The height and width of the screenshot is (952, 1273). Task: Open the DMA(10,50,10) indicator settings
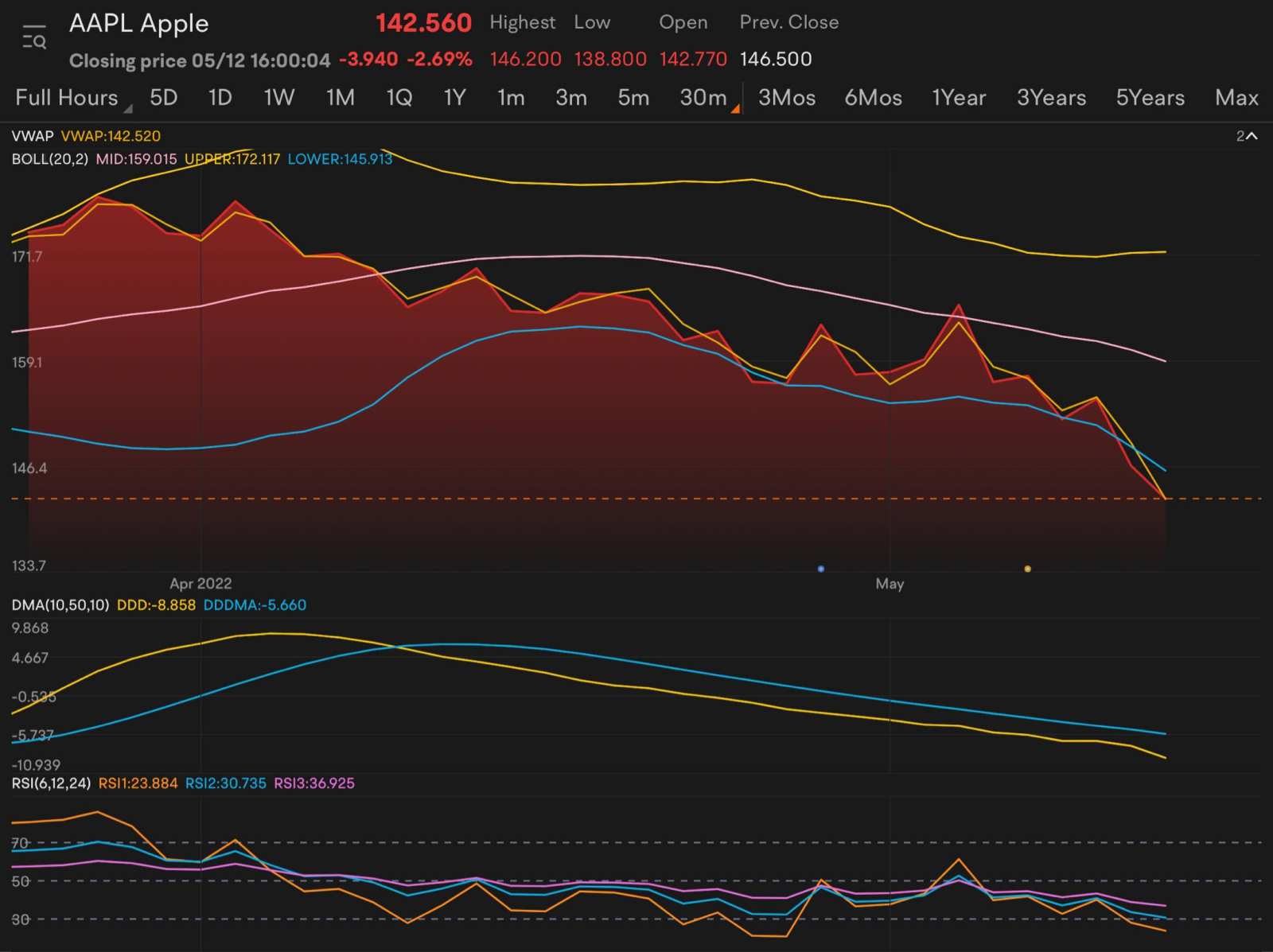[60, 605]
